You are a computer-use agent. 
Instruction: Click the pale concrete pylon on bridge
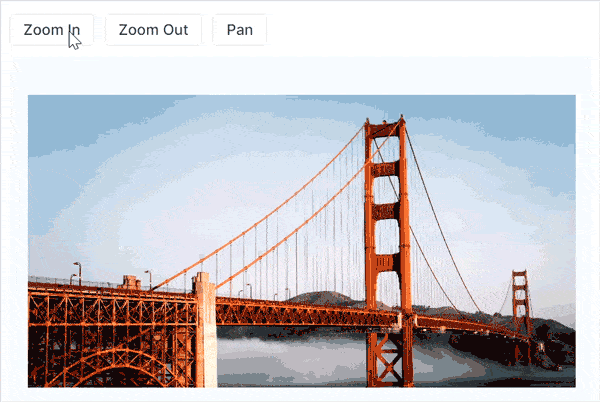206,329
